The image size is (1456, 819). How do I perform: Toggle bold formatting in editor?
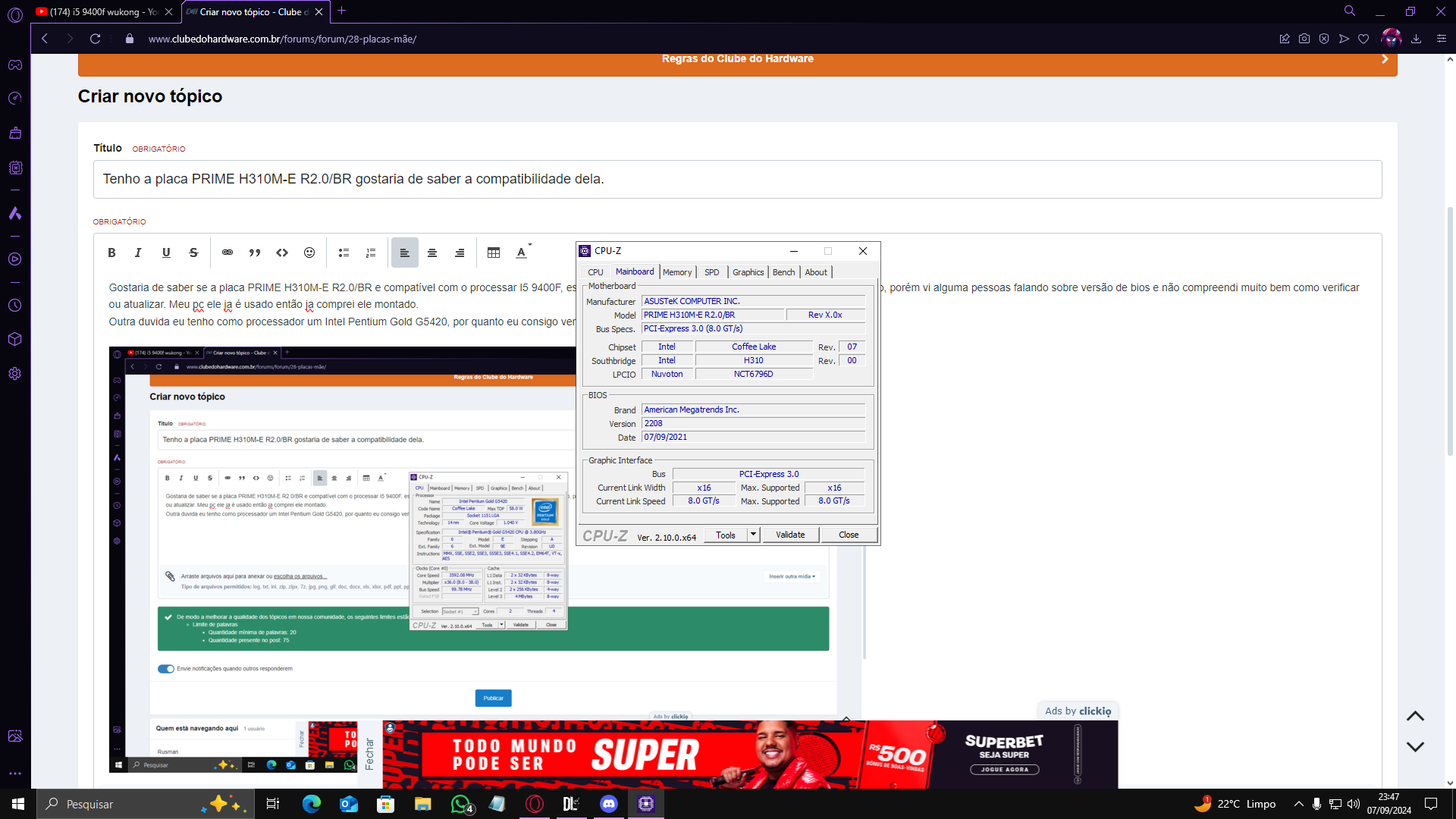pos(111,253)
